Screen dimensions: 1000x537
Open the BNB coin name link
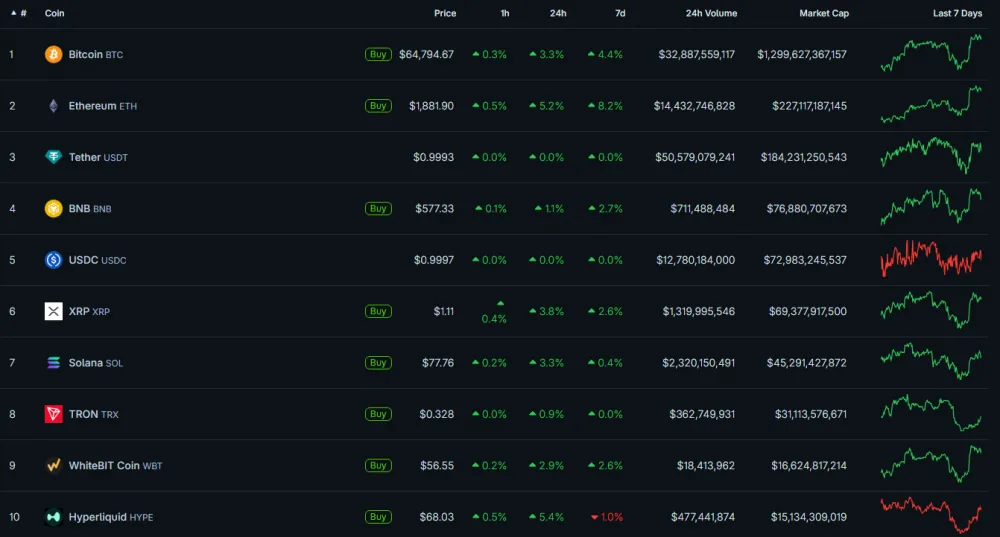tap(90, 209)
